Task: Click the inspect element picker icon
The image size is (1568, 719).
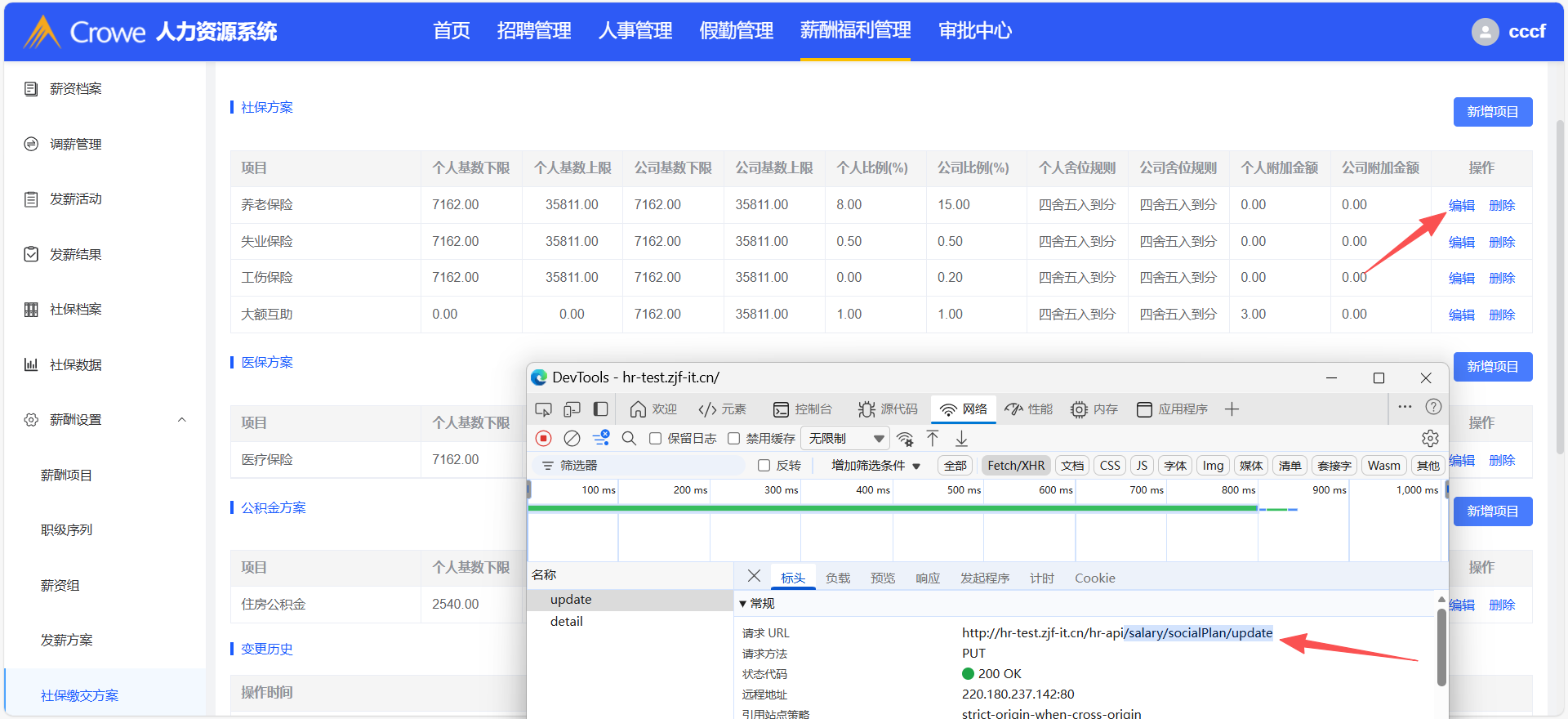Action: tap(543, 409)
